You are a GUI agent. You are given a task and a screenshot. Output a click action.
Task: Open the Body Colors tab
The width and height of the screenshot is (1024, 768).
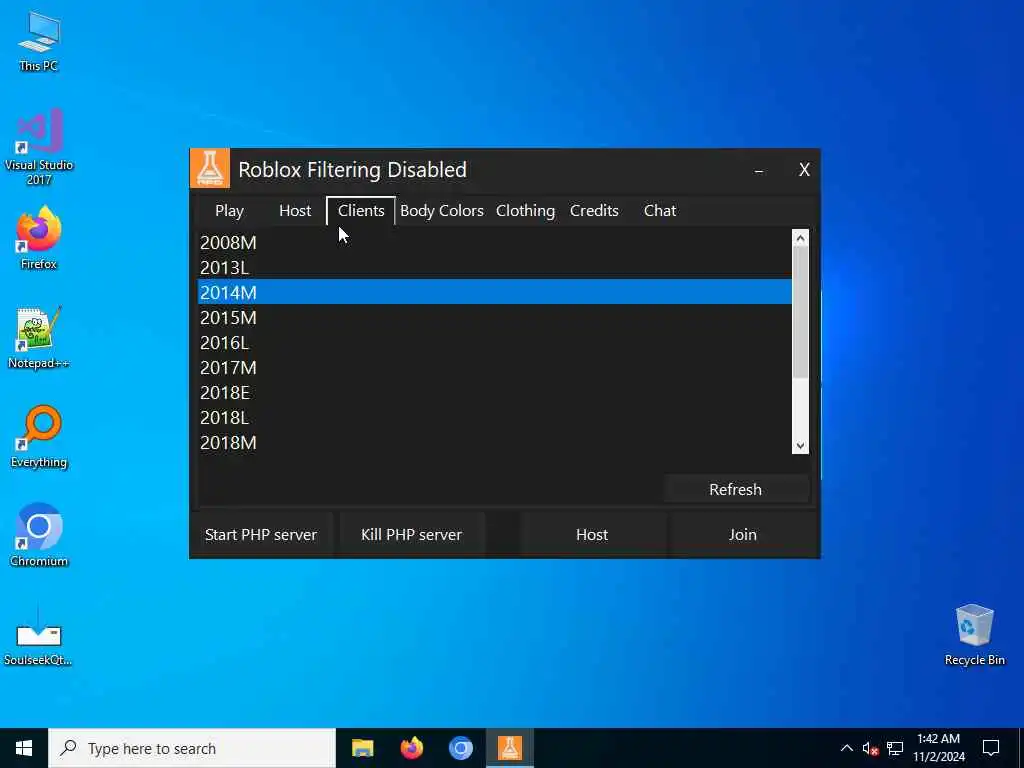tap(441, 211)
